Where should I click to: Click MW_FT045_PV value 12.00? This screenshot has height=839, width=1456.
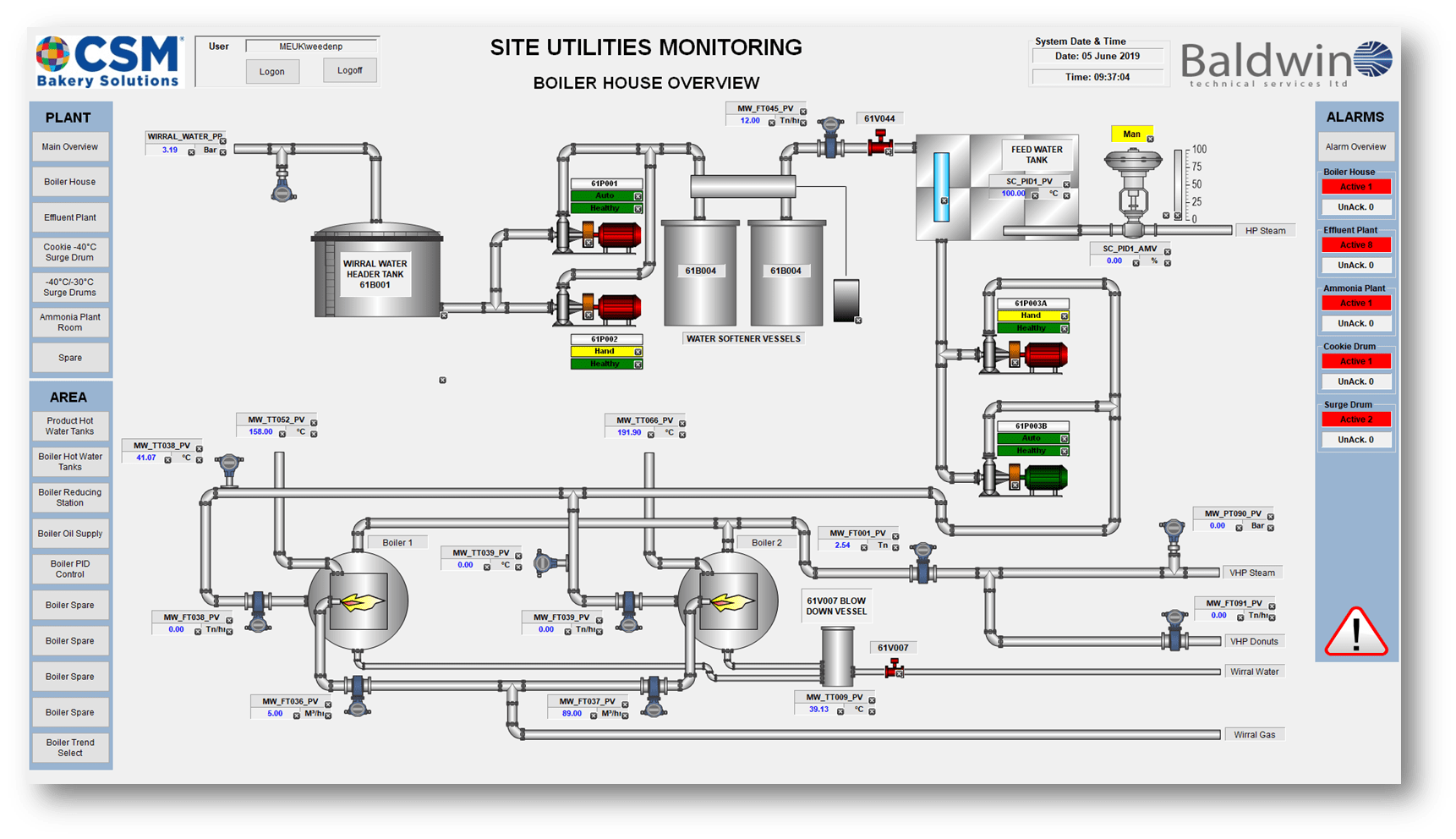750,121
